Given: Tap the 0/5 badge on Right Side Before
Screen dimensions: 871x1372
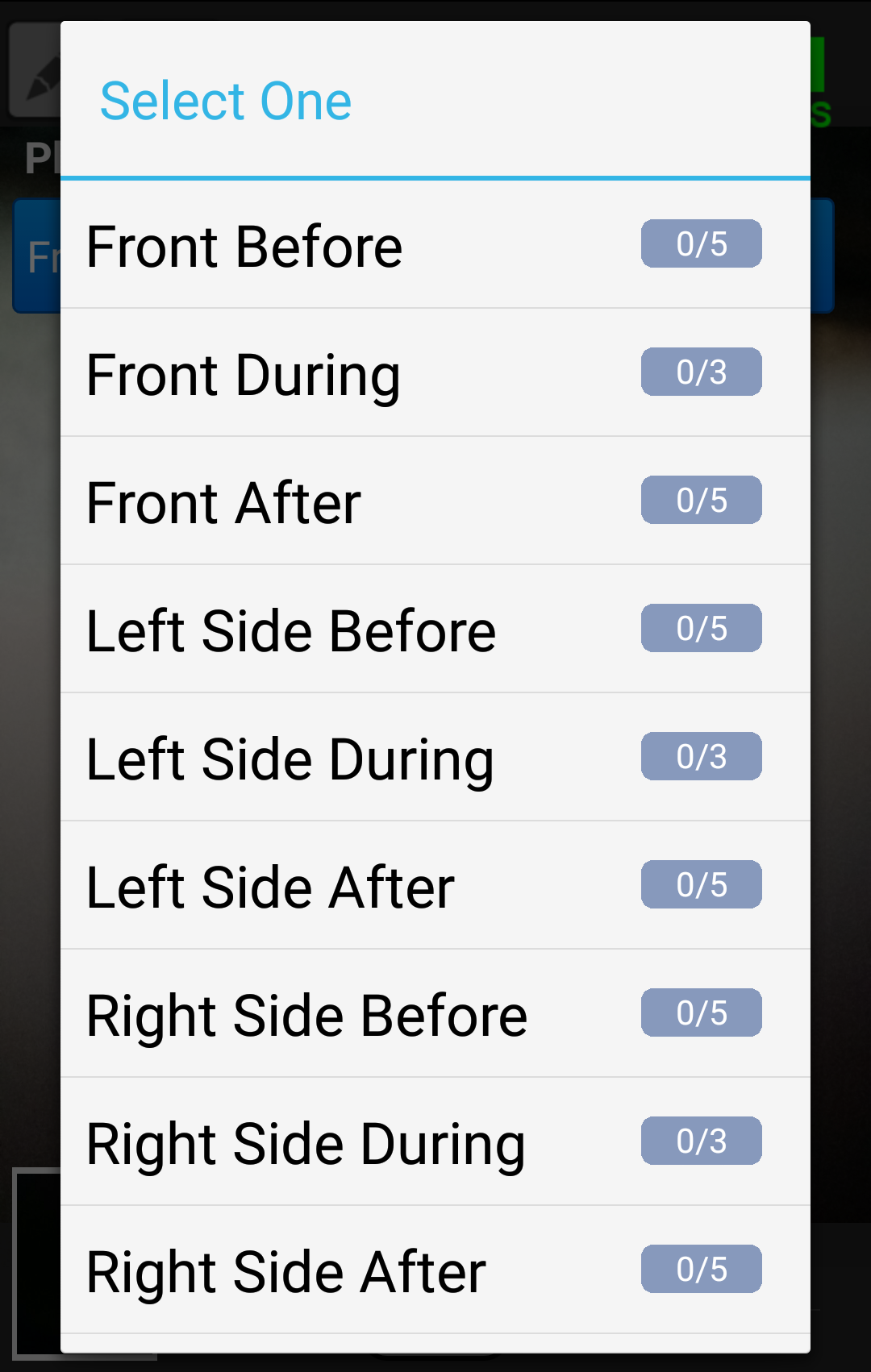Looking at the screenshot, I should pos(702,1012).
